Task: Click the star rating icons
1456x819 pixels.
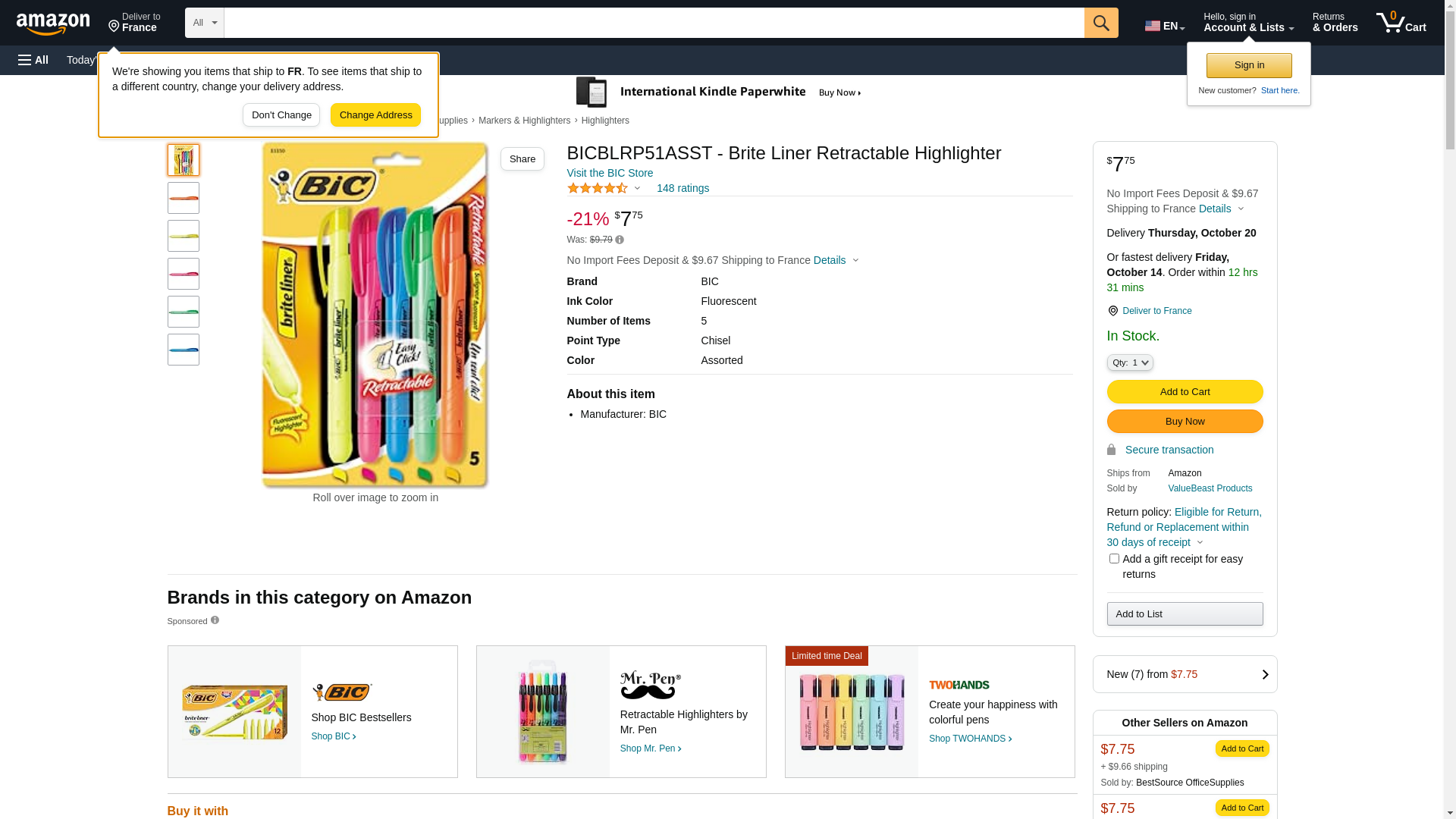Action: click(598, 188)
